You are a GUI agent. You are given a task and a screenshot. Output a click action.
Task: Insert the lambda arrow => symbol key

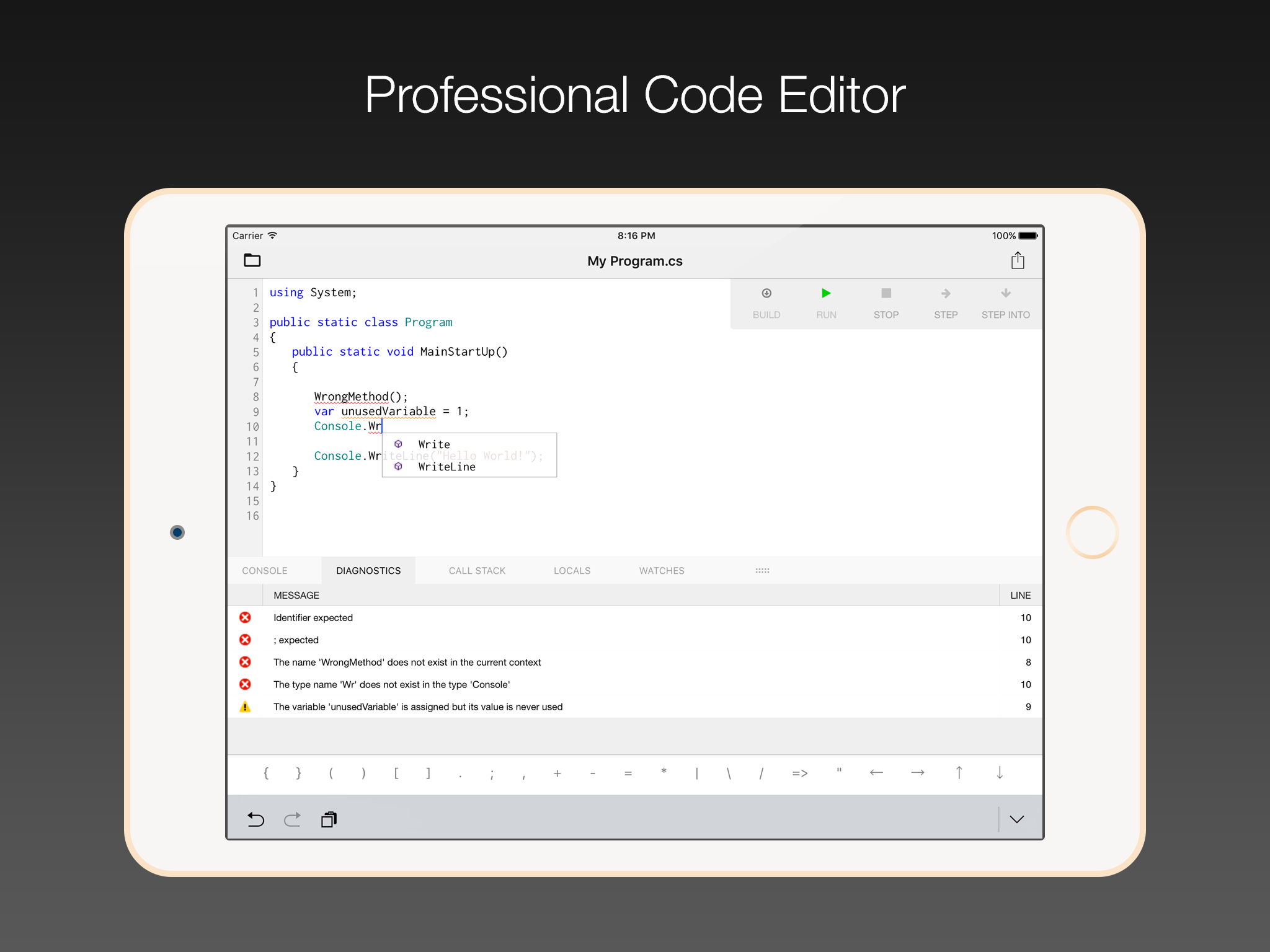tap(799, 773)
